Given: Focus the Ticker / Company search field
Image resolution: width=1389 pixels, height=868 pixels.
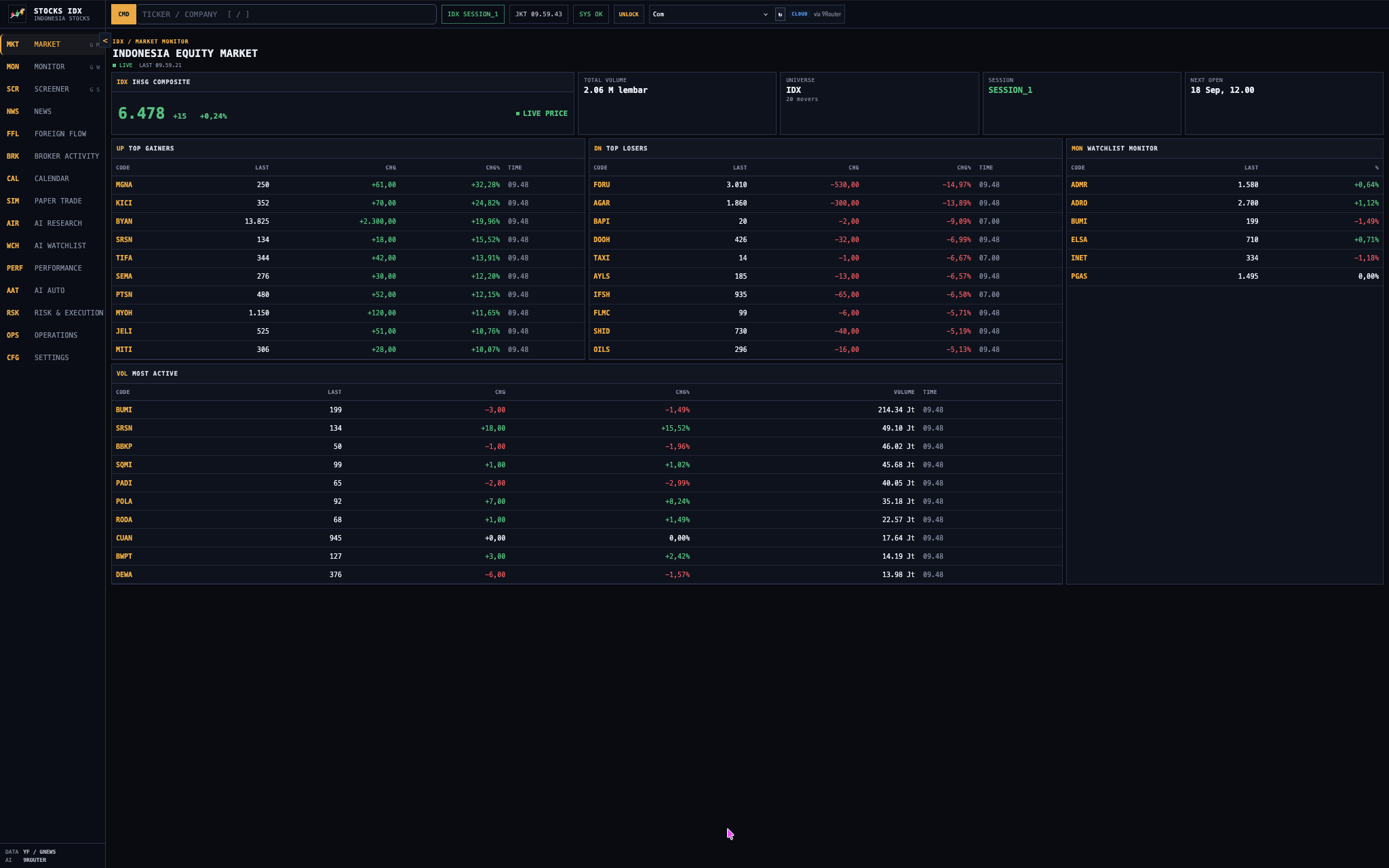Looking at the screenshot, I should click(286, 14).
